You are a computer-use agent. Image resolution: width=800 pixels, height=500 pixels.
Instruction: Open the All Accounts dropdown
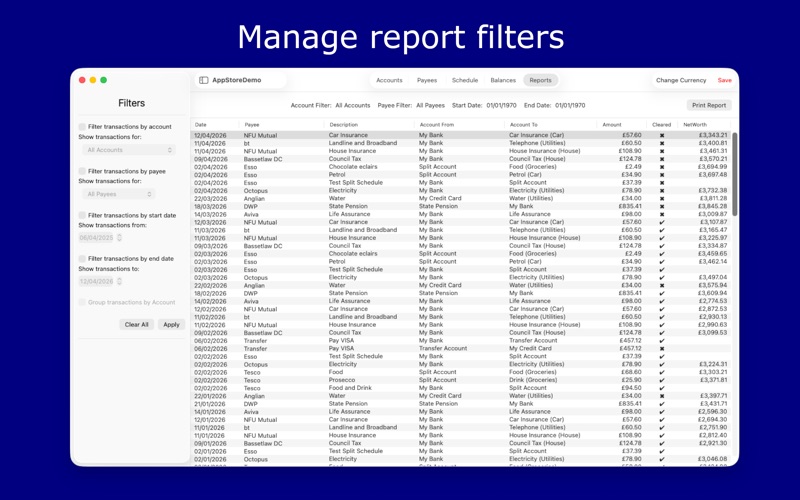(x=129, y=150)
